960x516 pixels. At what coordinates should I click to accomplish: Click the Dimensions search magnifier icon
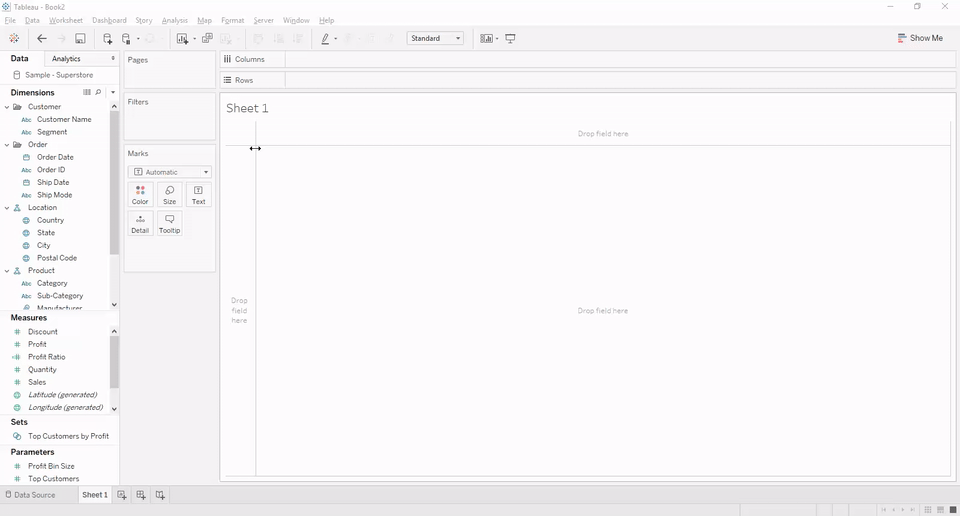(98, 92)
